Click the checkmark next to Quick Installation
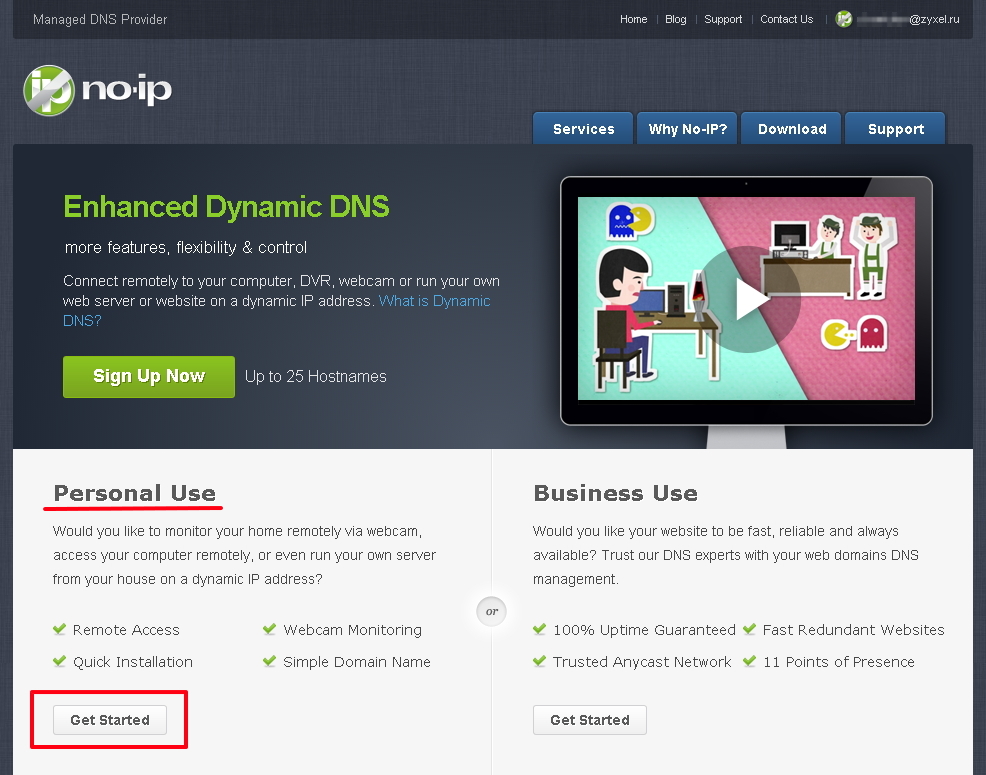This screenshot has width=986, height=775. [x=60, y=662]
